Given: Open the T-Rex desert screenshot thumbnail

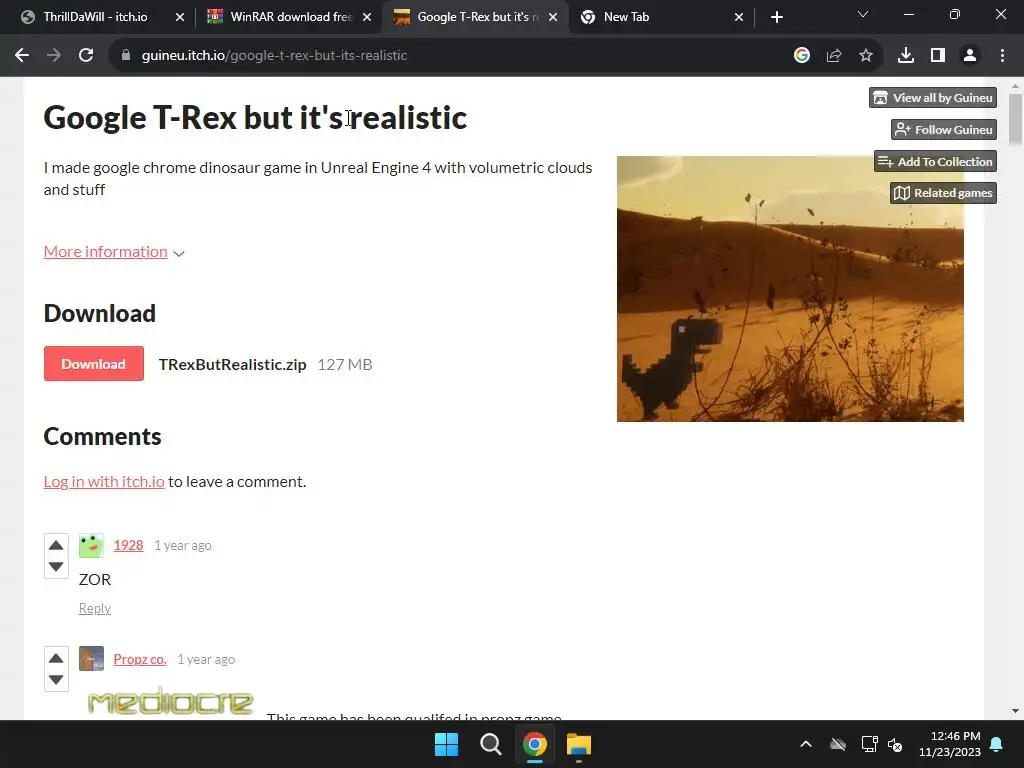Looking at the screenshot, I should click(x=790, y=289).
